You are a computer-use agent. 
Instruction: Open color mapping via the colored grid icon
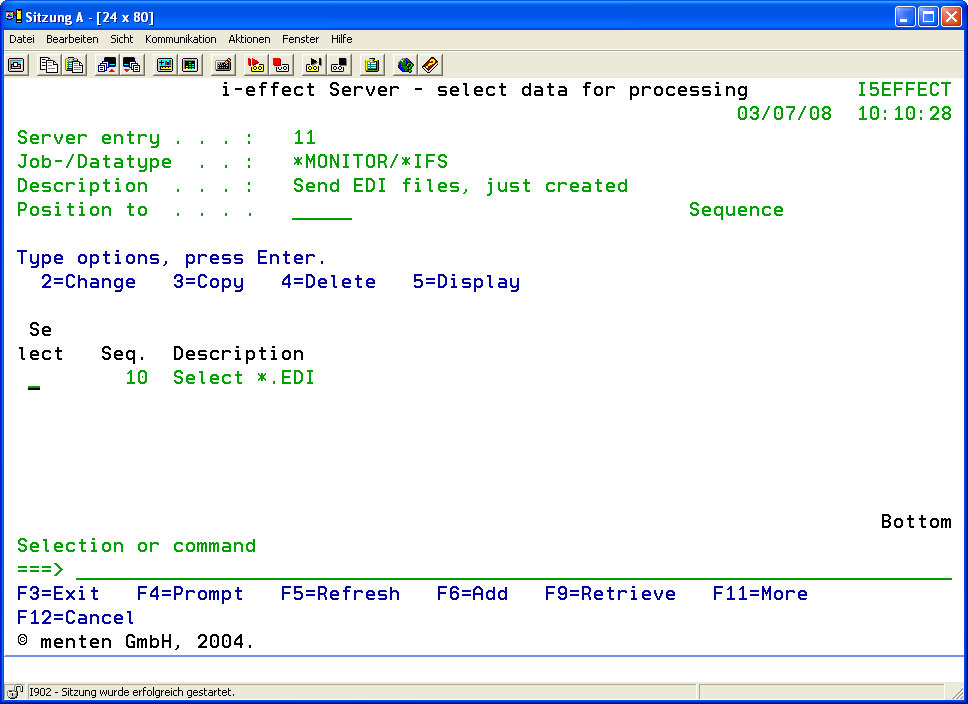189,65
